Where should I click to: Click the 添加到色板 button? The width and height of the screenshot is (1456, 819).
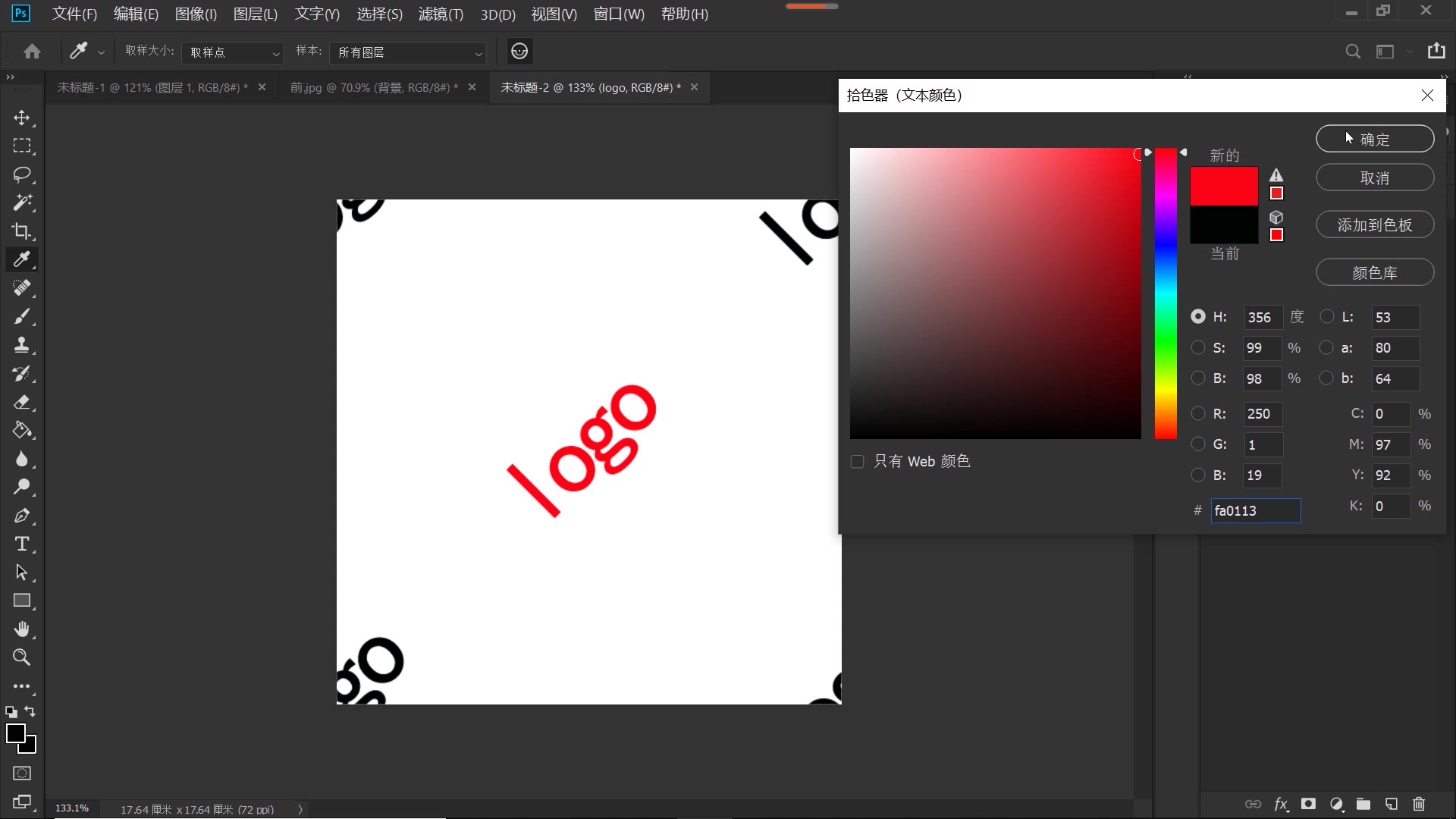[x=1374, y=224]
